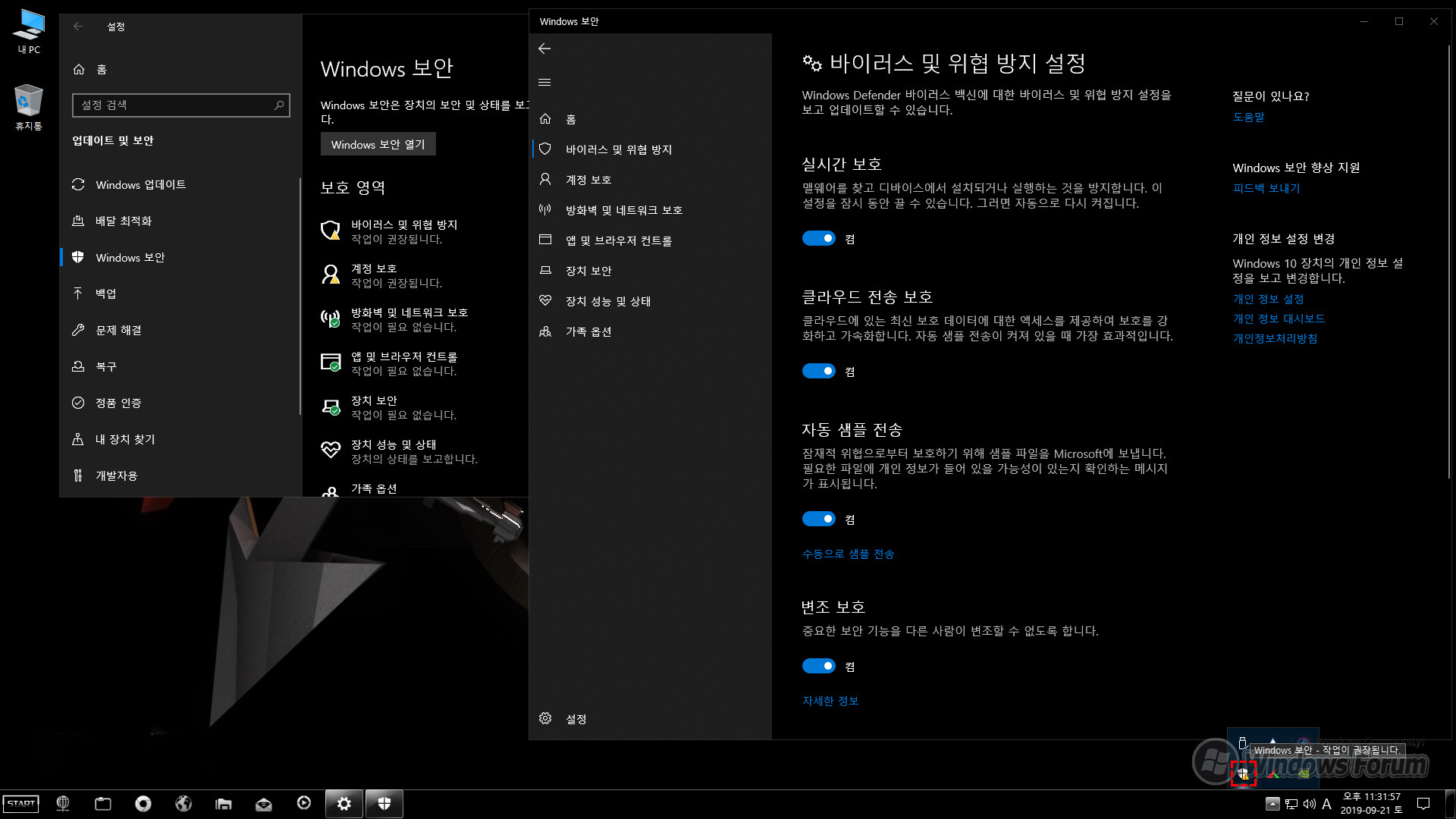Open 가족 옵션 in Windows 보안 sidebar
1456x819 pixels.
[x=651, y=331]
